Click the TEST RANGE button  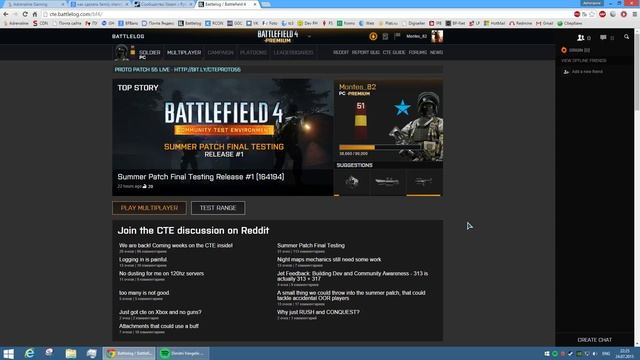[x=218, y=208]
